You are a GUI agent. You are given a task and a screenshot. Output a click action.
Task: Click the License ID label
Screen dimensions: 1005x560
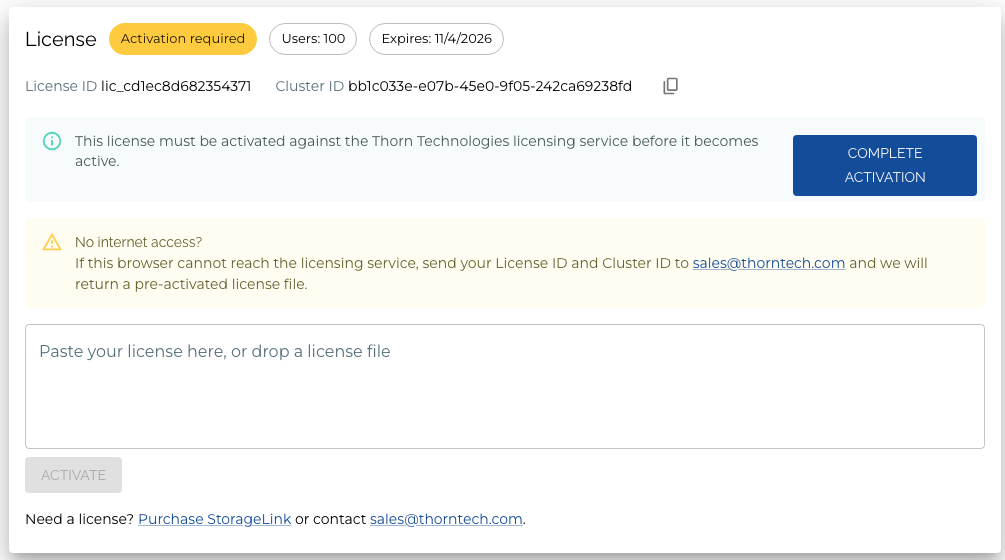(x=61, y=86)
